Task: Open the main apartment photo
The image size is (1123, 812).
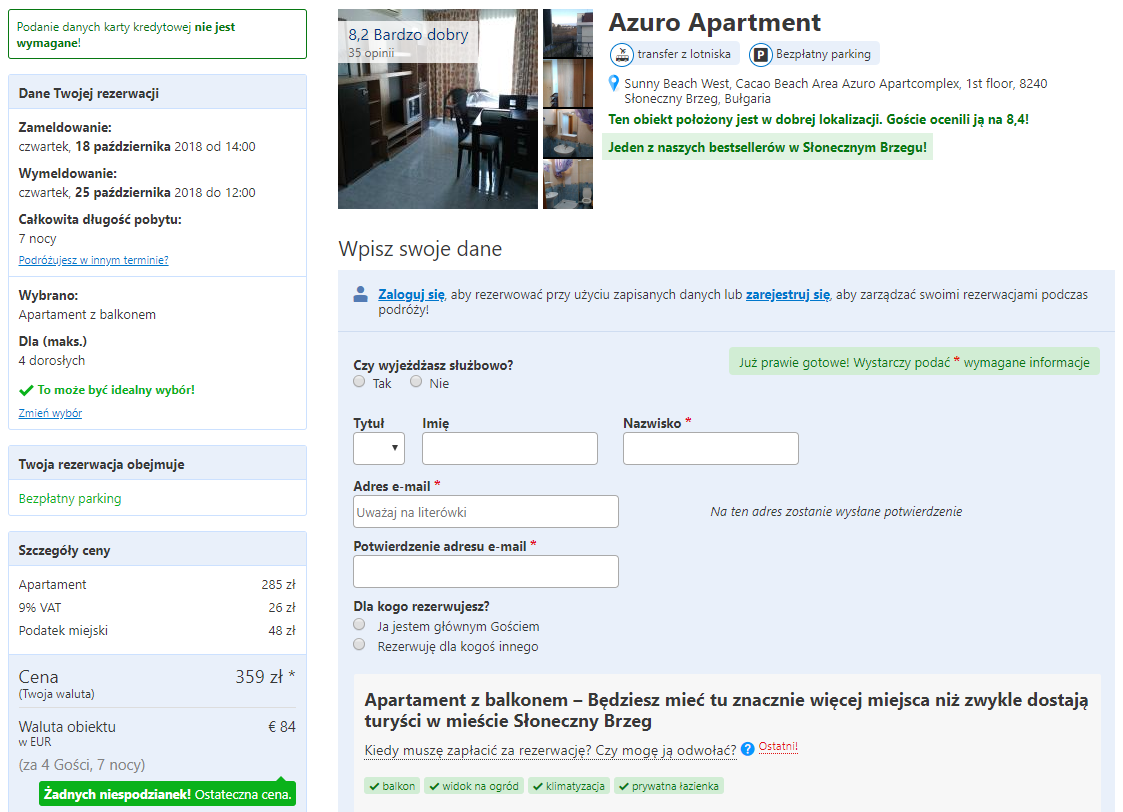Action: click(x=438, y=109)
